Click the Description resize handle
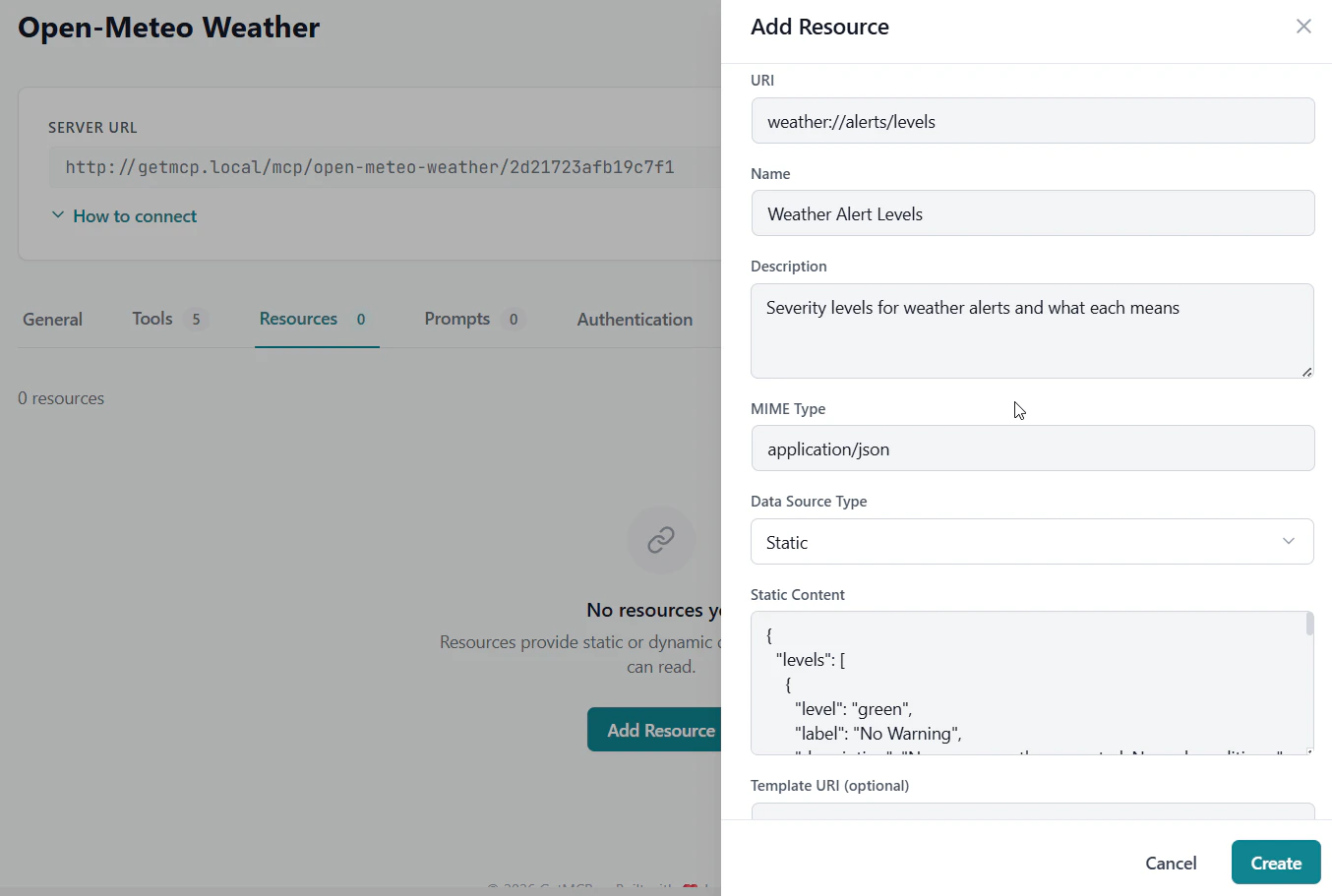This screenshot has width=1332, height=896. [x=1306, y=372]
